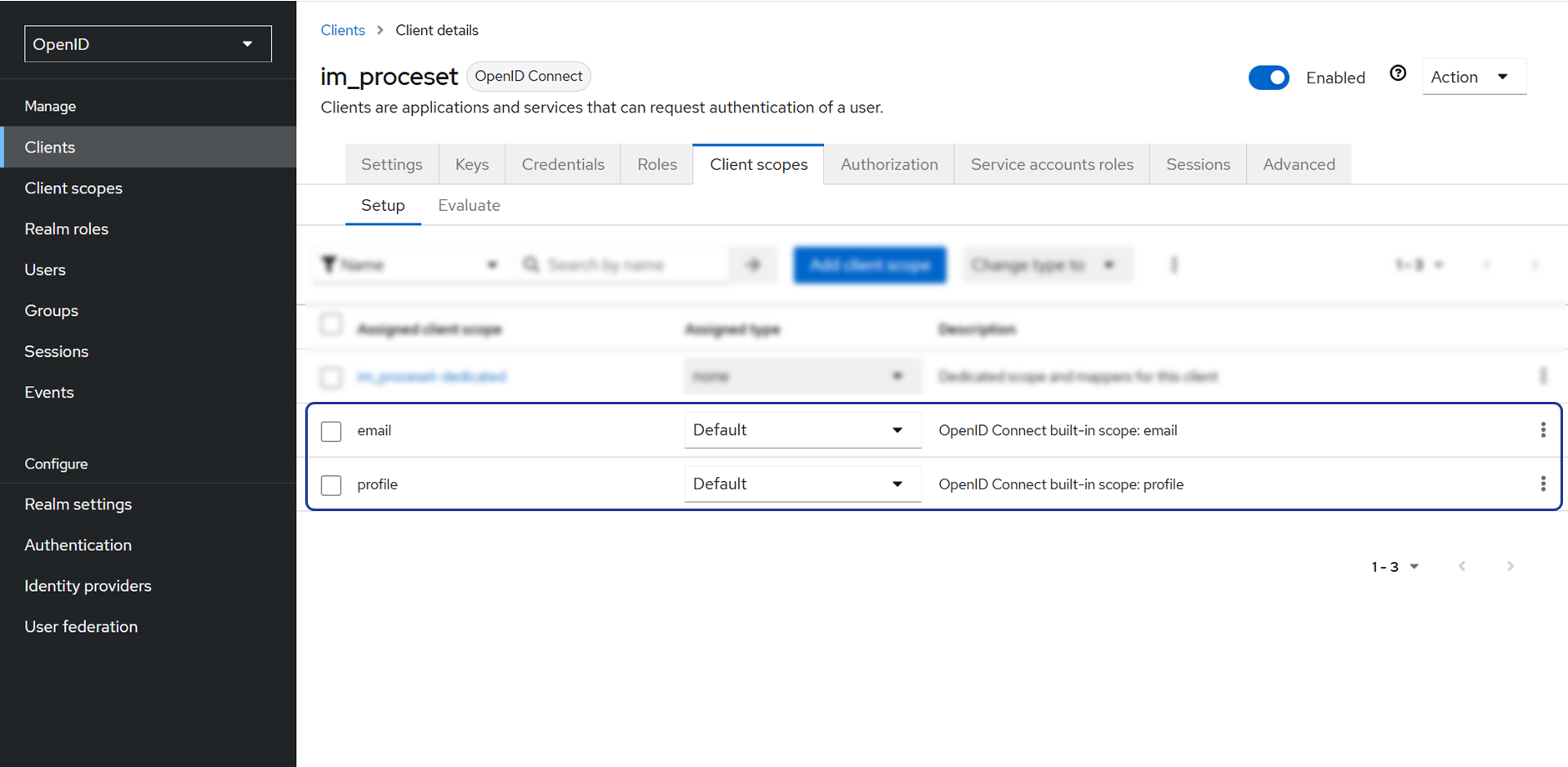Change profile assigned type dropdown
The image size is (1568, 767).
[802, 484]
